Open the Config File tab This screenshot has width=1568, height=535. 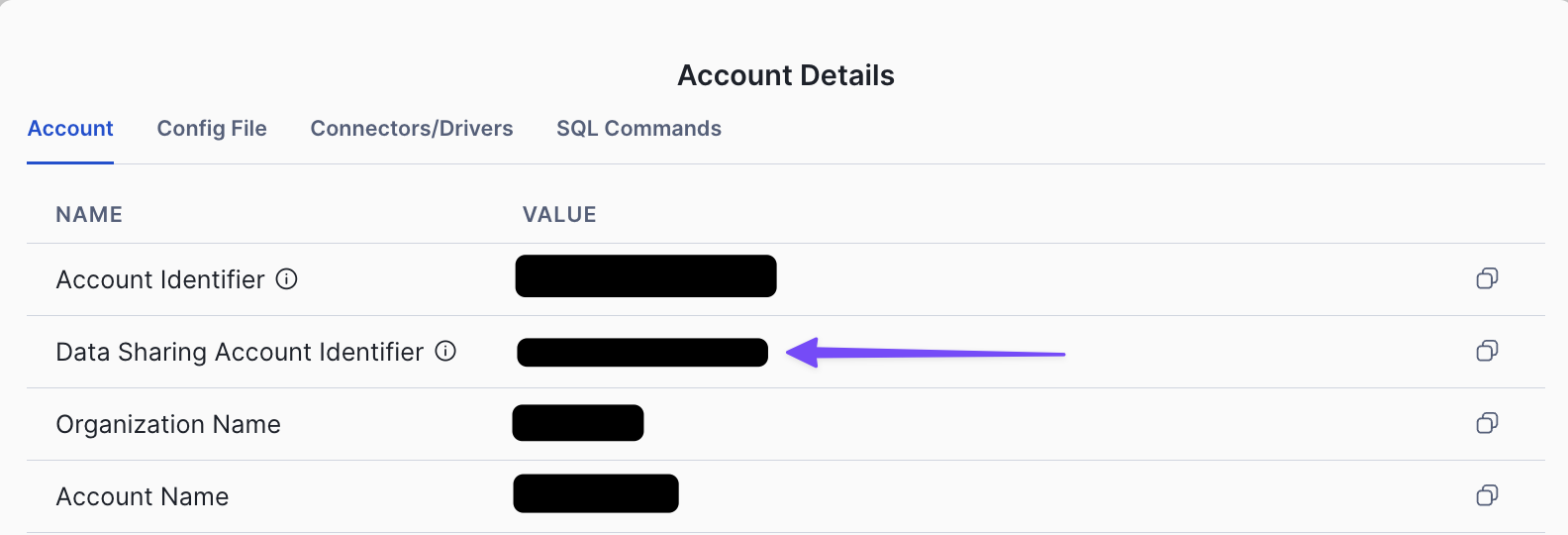212,129
